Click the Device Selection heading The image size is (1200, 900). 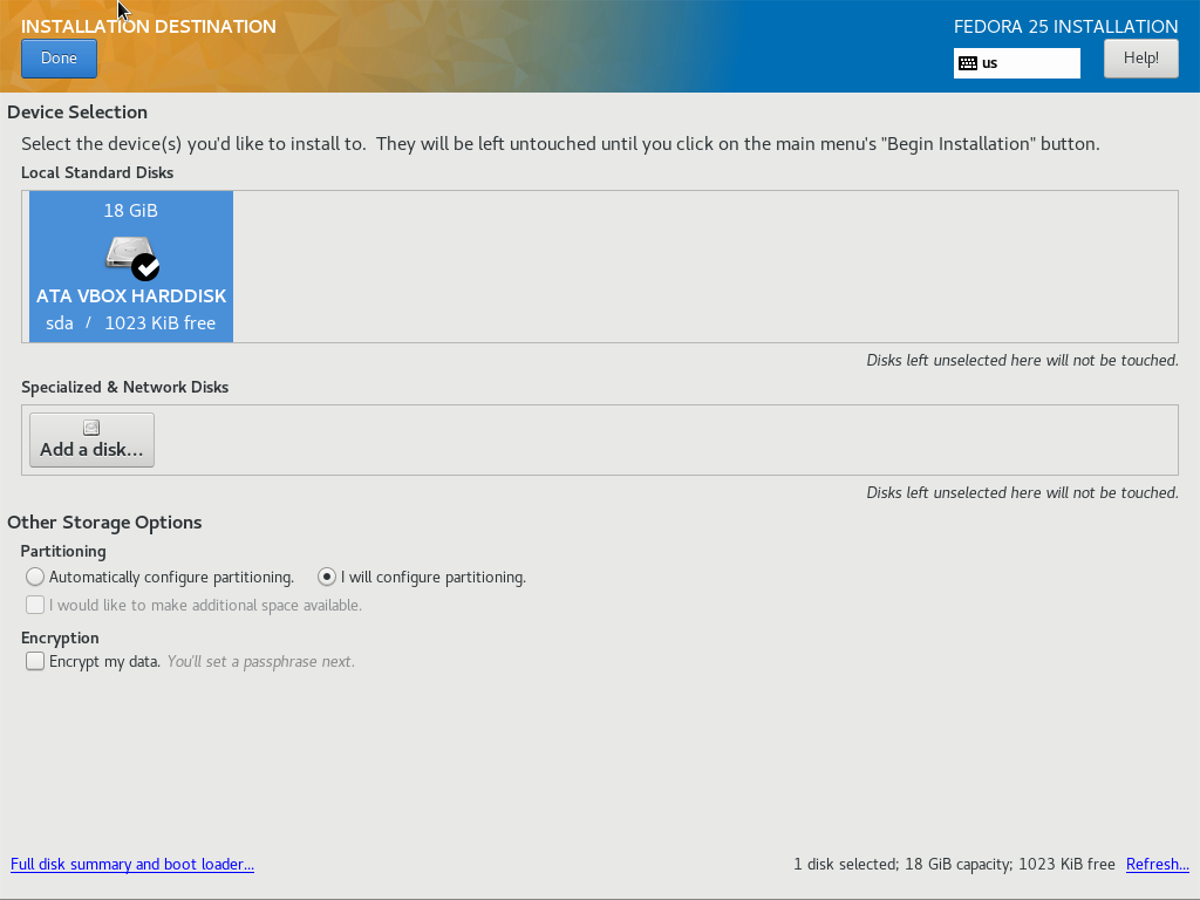pos(77,112)
